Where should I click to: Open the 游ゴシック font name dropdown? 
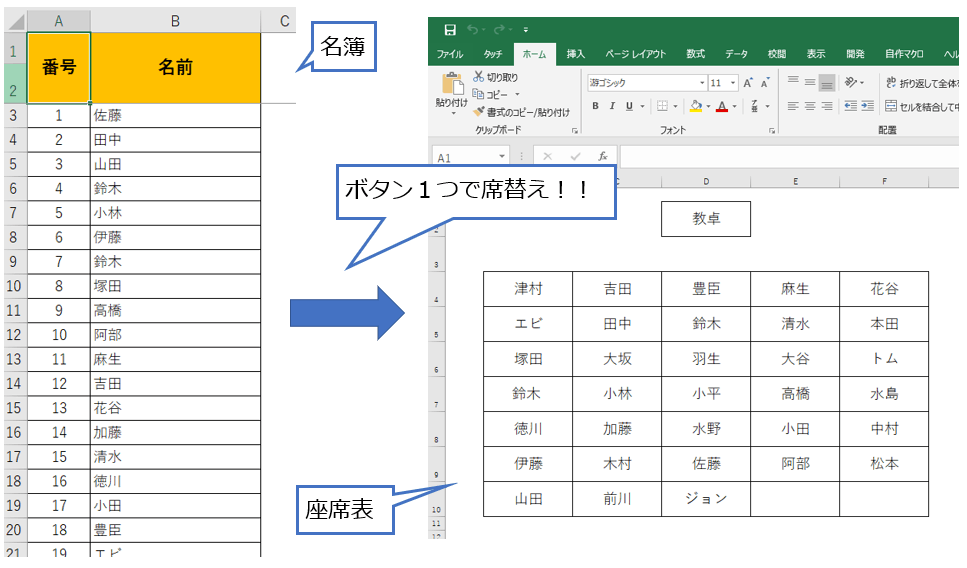click(702, 83)
